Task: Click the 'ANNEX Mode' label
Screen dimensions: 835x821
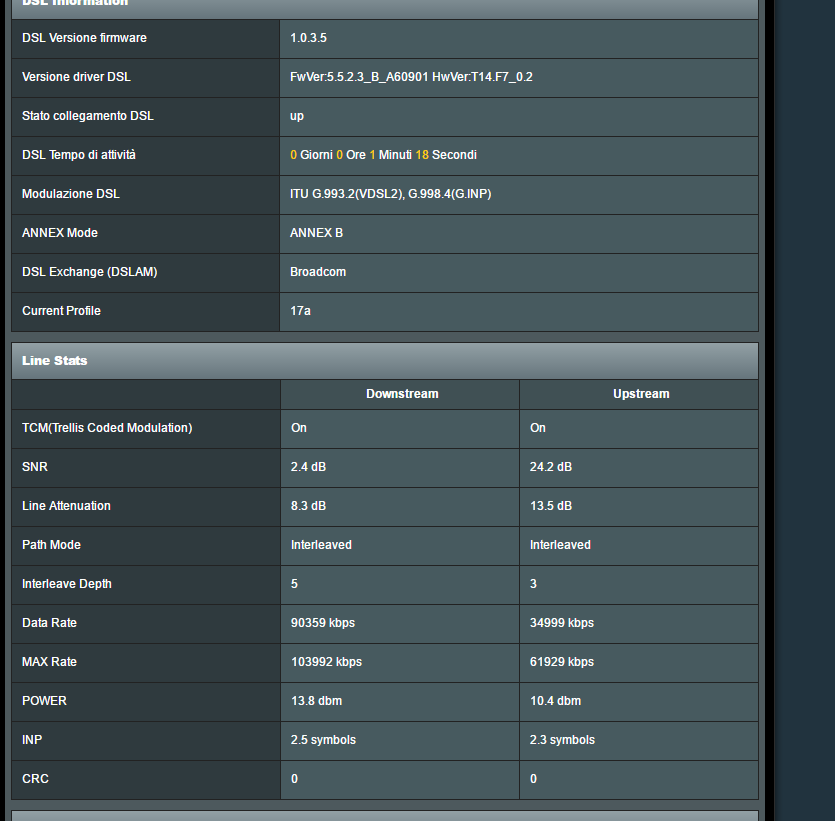Action: point(60,233)
